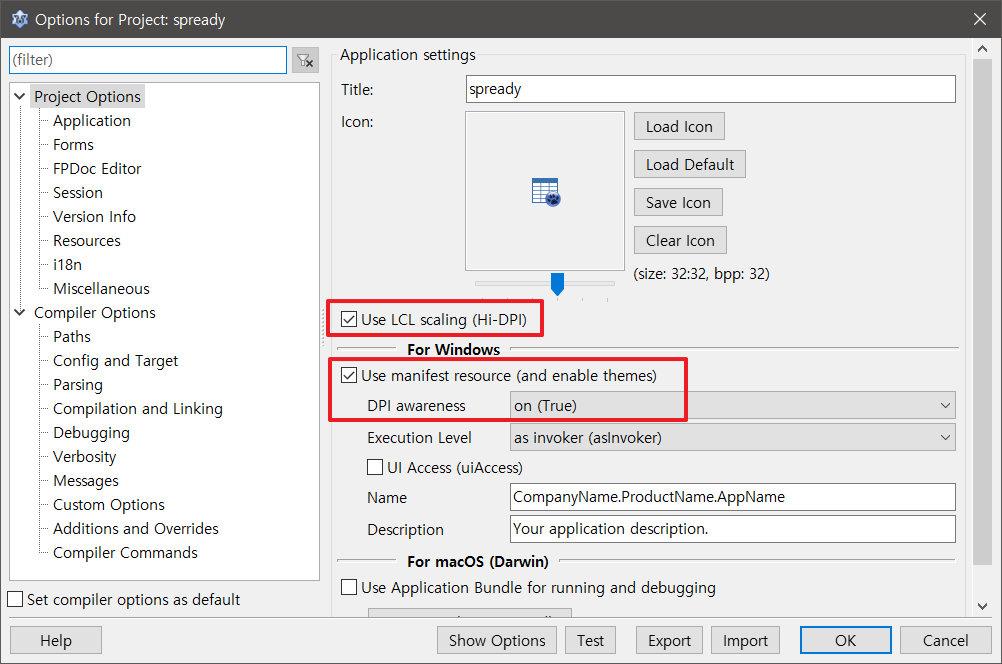Screen dimensions: 1002x664
Task: Select Compiler Options root node
Action: point(95,313)
